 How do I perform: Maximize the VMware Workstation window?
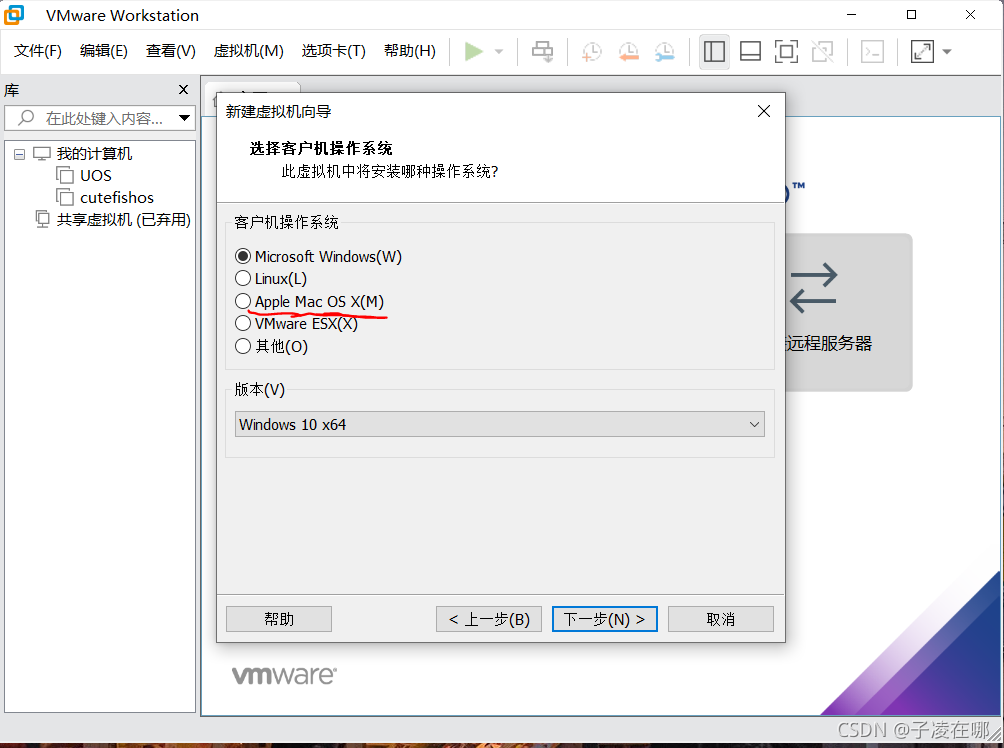(911, 15)
